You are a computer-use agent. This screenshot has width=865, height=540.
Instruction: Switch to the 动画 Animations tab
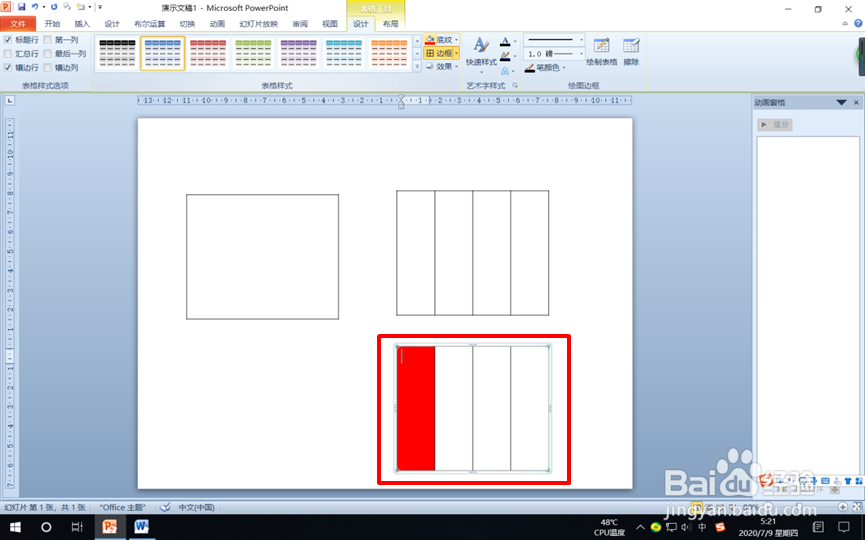[217, 24]
